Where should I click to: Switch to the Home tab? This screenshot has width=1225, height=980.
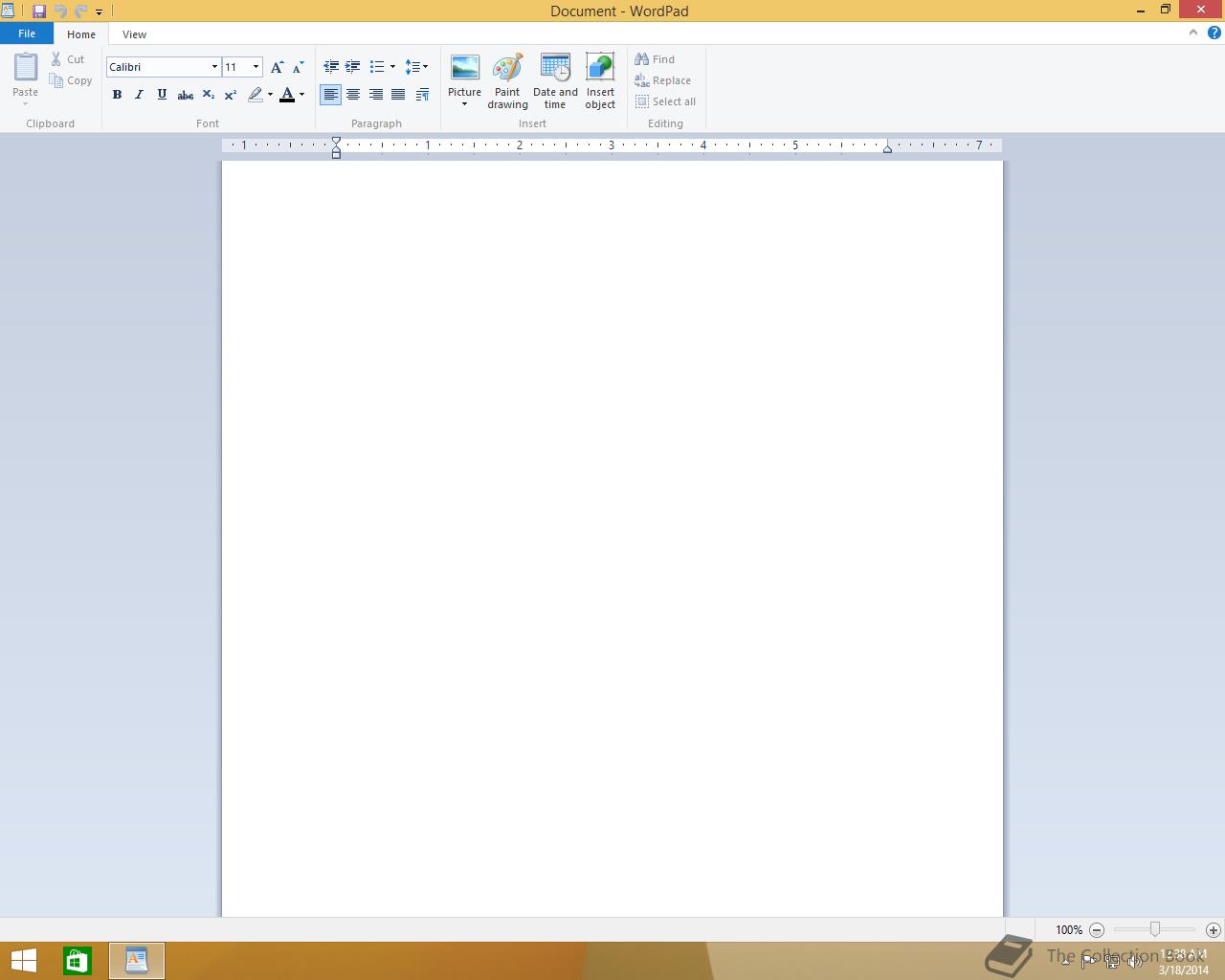pyautogui.click(x=81, y=34)
